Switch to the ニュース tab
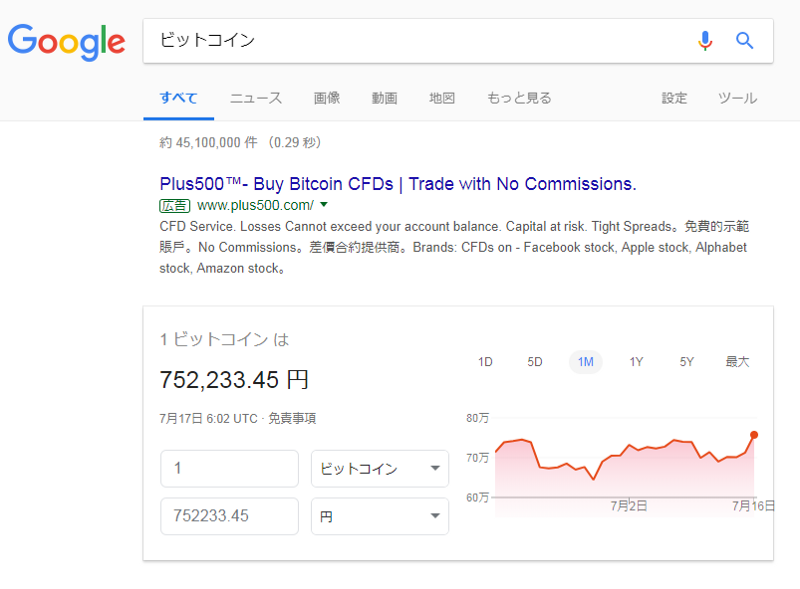 point(256,98)
